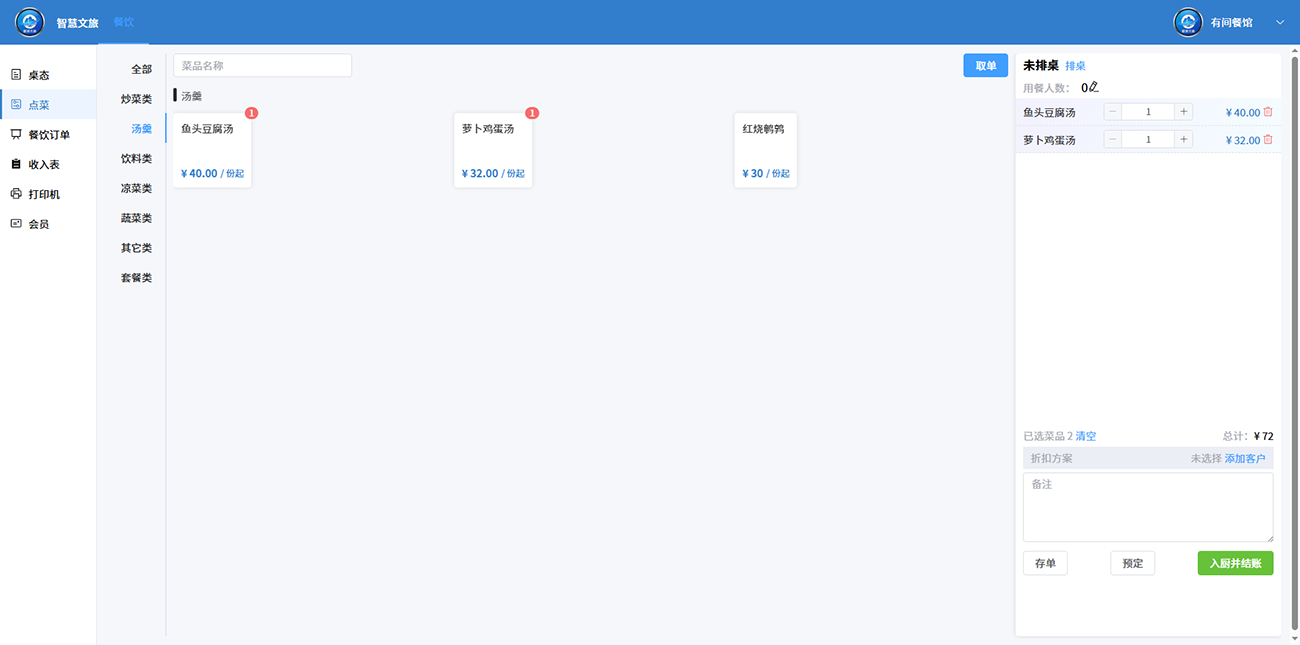
Task: Decrease 萝卜鸡蛋汤 quantity with minus
Action: click(x=1113, y=140)
